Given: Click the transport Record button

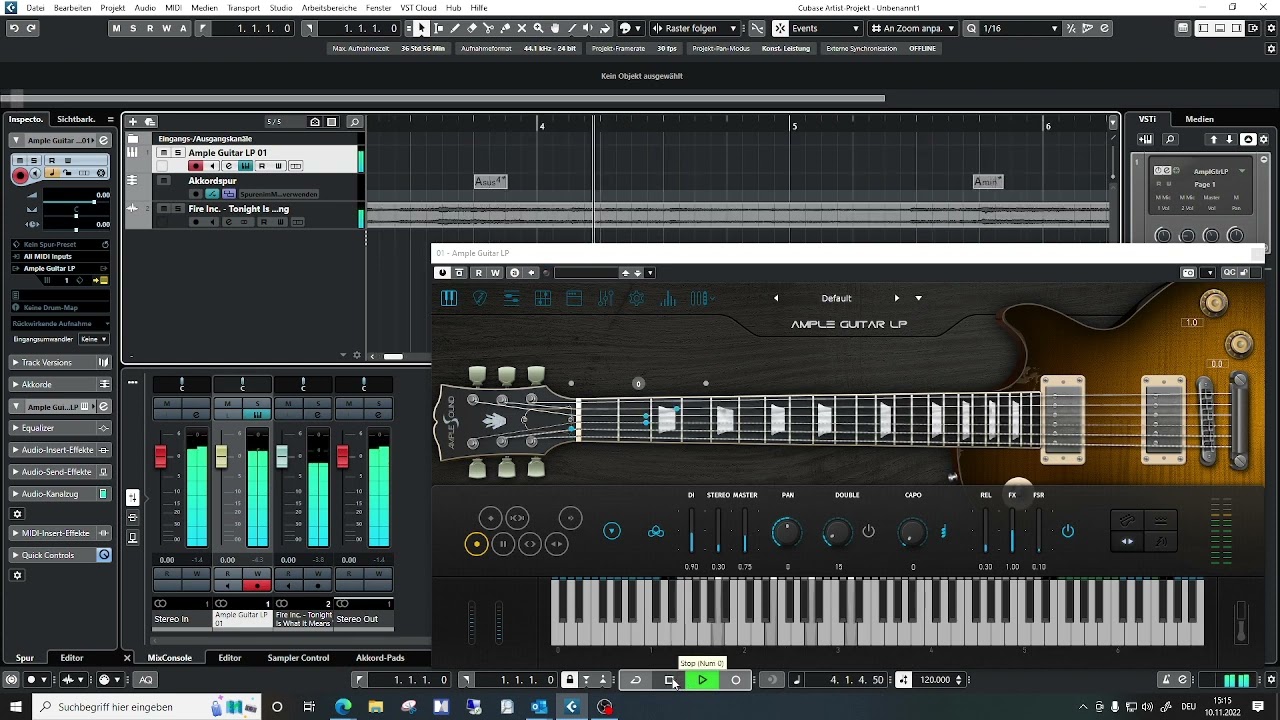Looking at the screenshot, I should pos(736,680).
